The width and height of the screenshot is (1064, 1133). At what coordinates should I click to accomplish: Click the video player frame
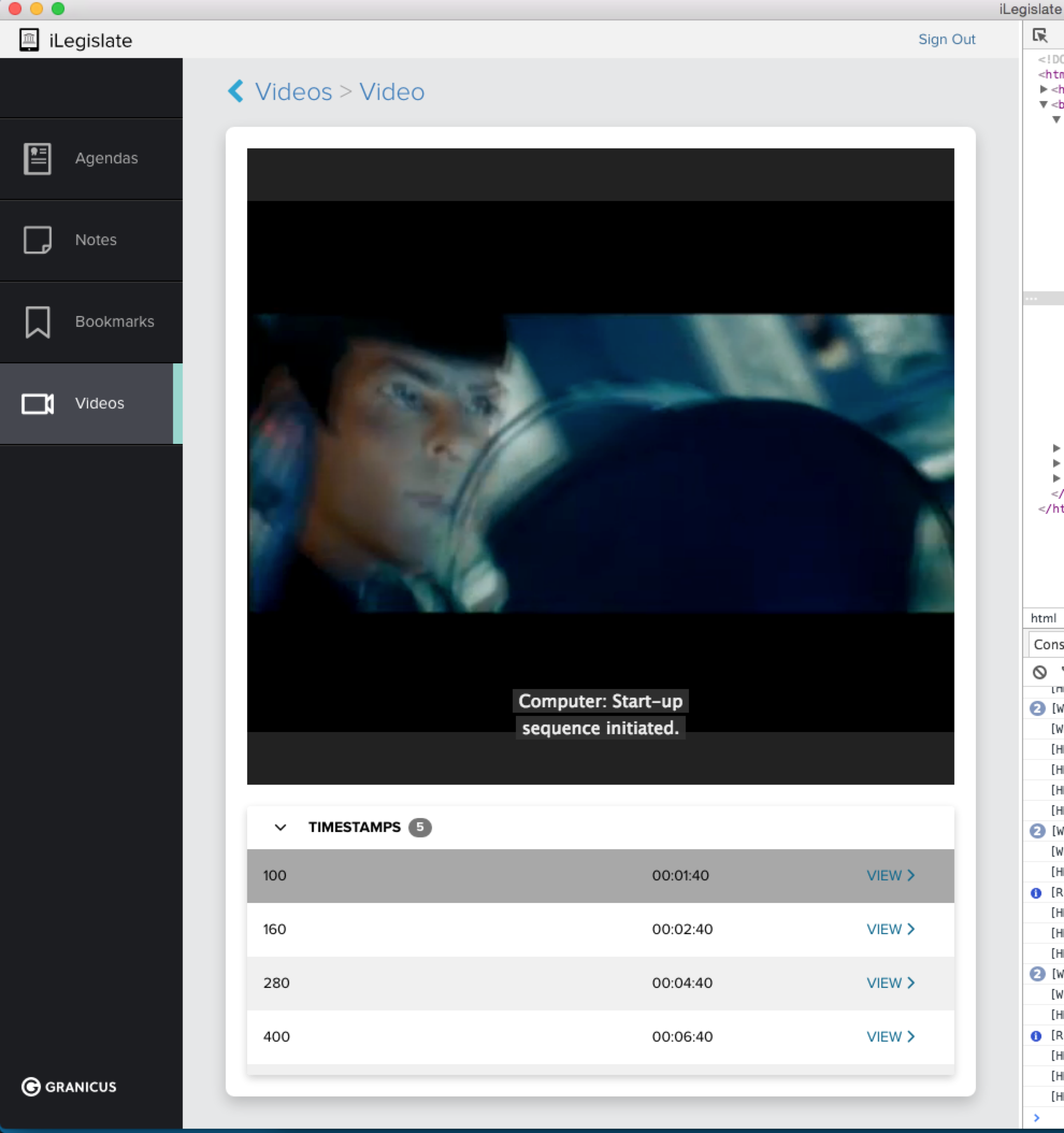point(600,466)
